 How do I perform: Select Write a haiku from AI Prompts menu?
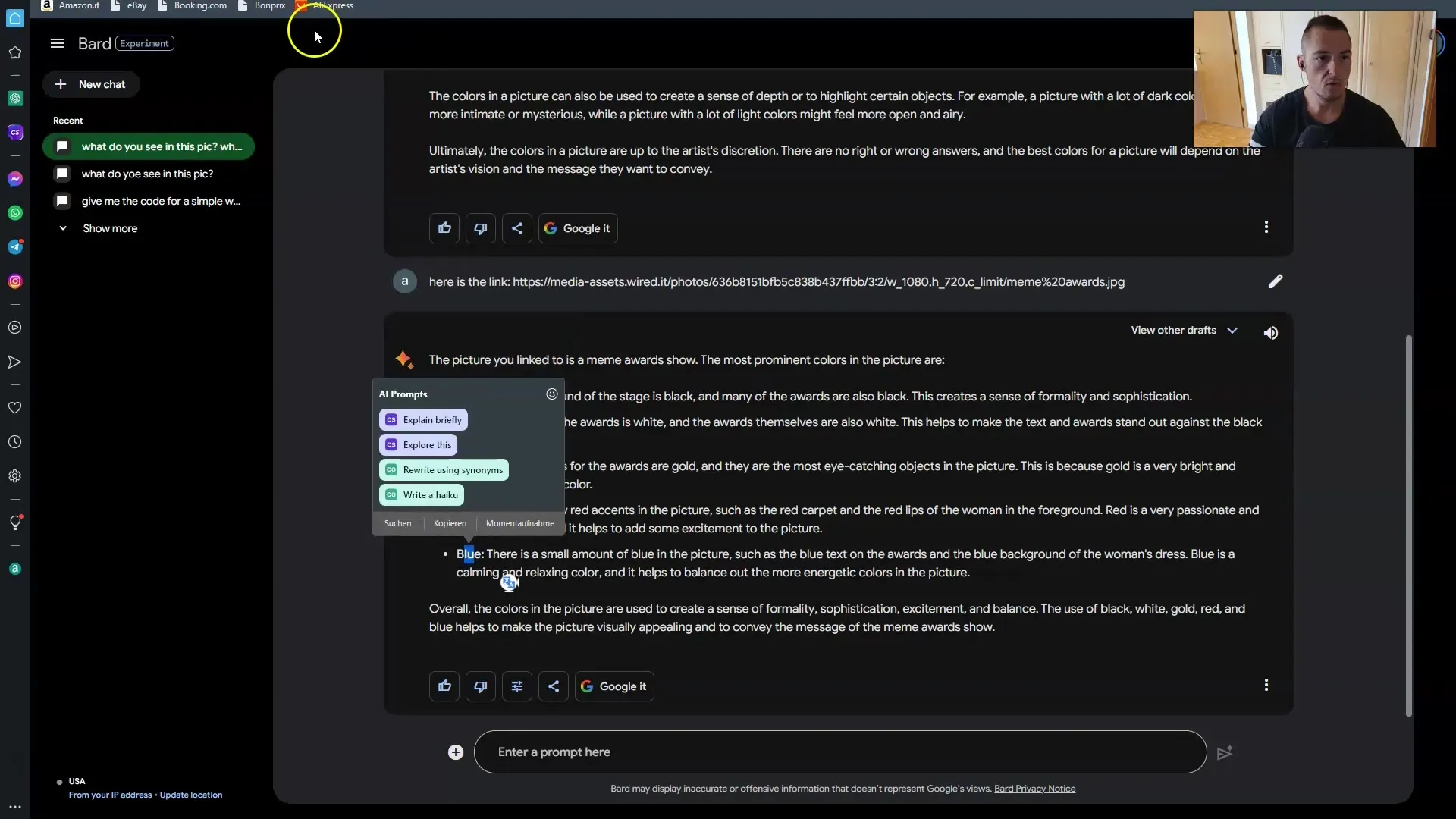click(x=429, y=494)
